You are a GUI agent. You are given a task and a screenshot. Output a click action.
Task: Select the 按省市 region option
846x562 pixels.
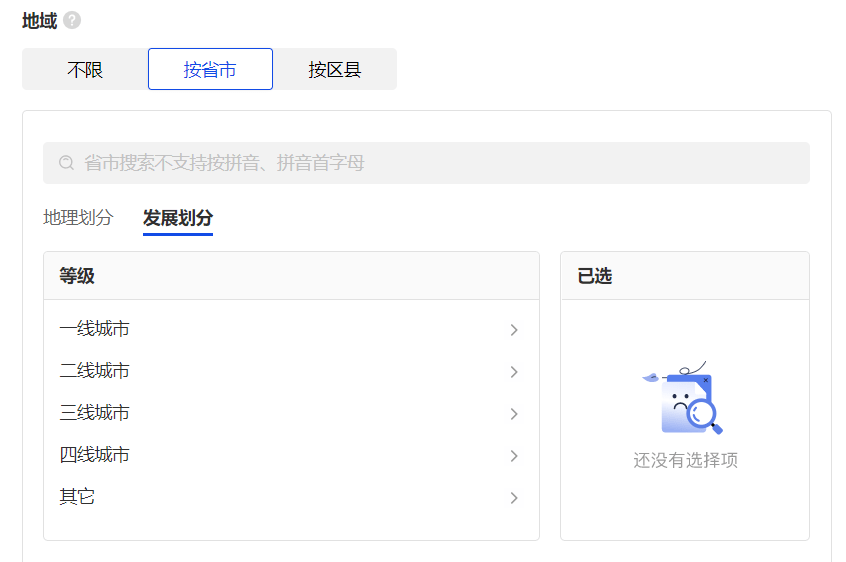point(210,69)
